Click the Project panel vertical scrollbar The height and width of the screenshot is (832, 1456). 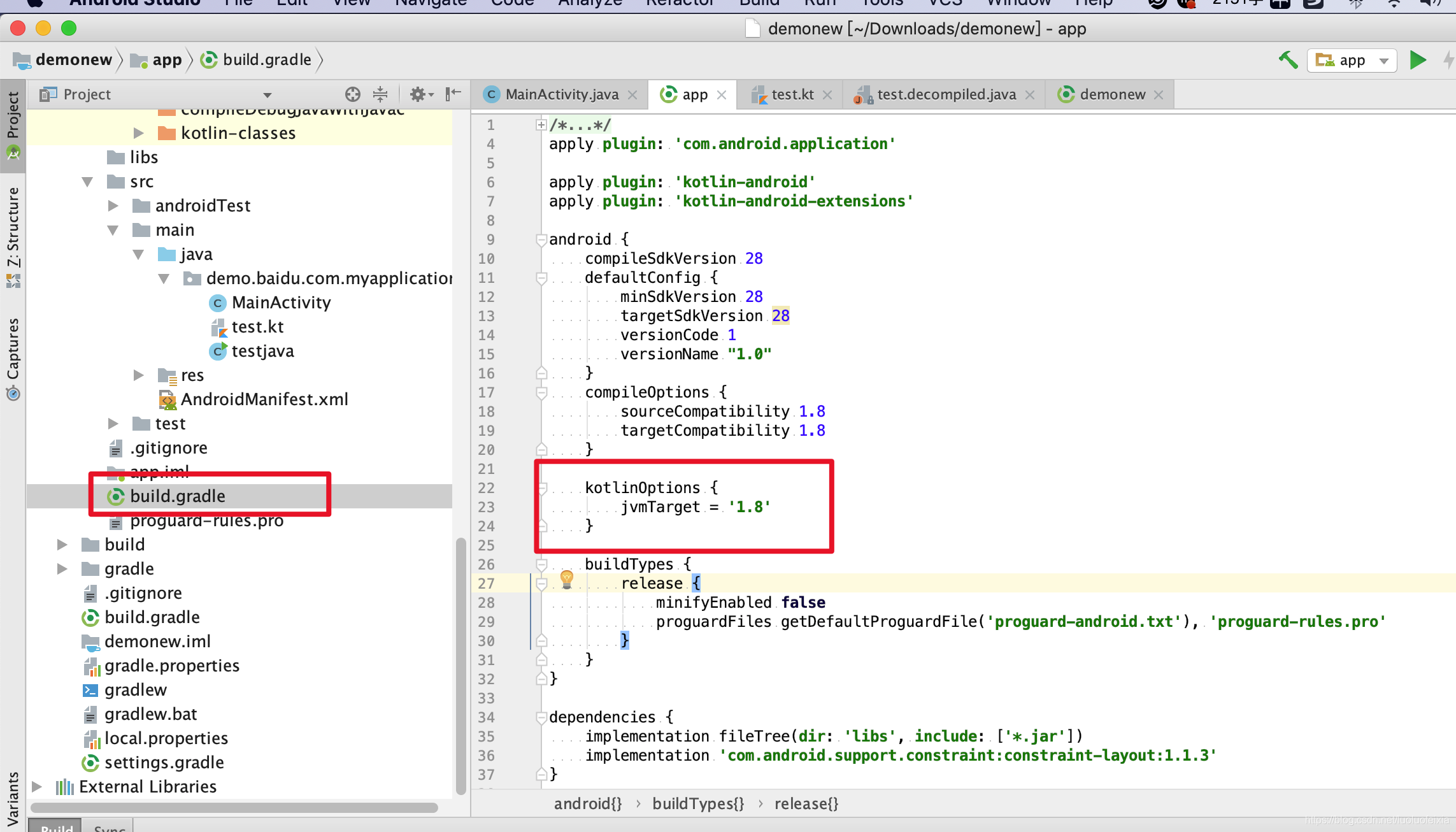pos(461,666)
